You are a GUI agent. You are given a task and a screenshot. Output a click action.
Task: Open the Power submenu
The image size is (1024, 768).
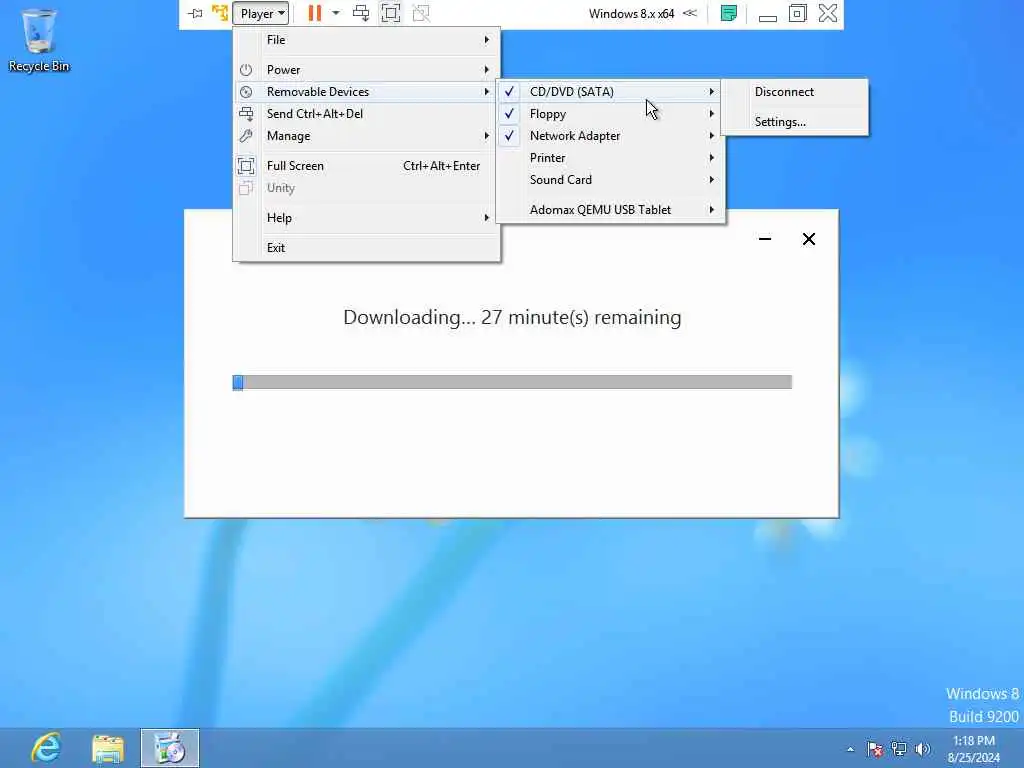(x=367, y=70)
